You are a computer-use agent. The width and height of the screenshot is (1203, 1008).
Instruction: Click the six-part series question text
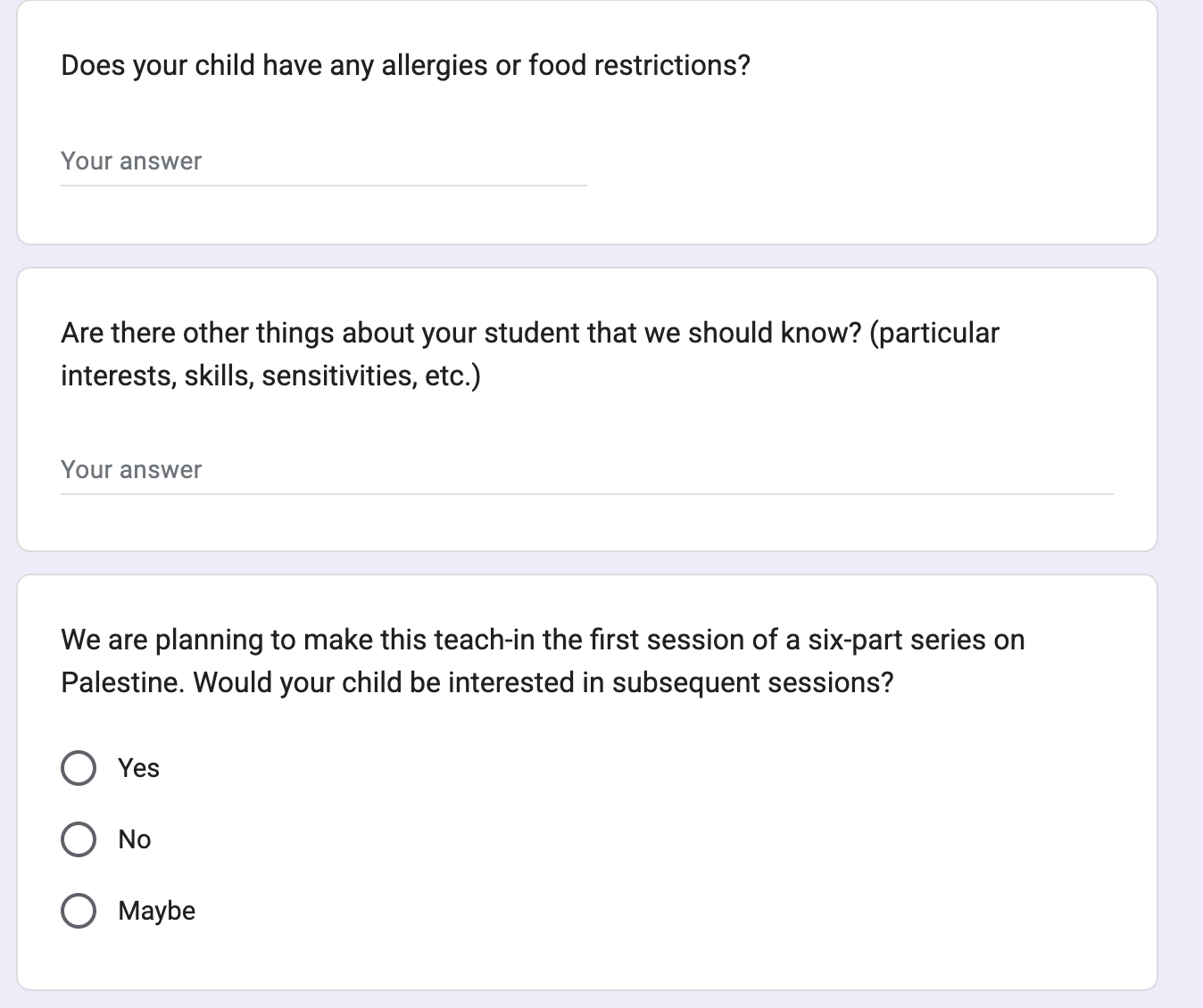tap(543, 661)
